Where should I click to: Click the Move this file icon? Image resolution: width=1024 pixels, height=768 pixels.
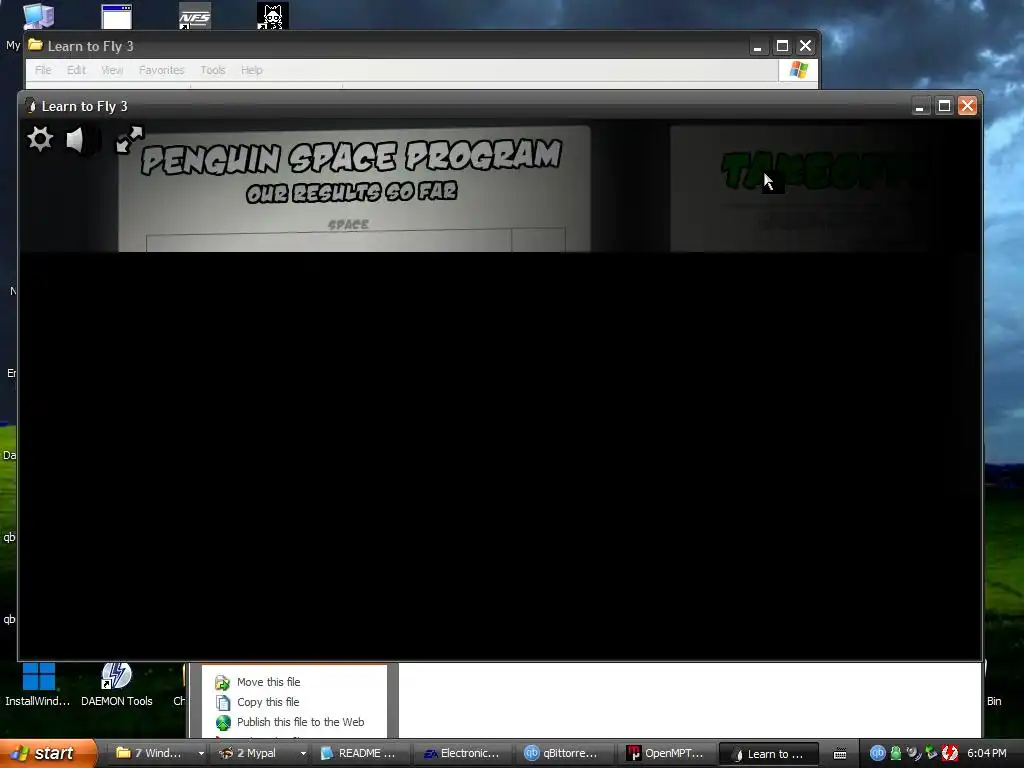coord(223,682)
